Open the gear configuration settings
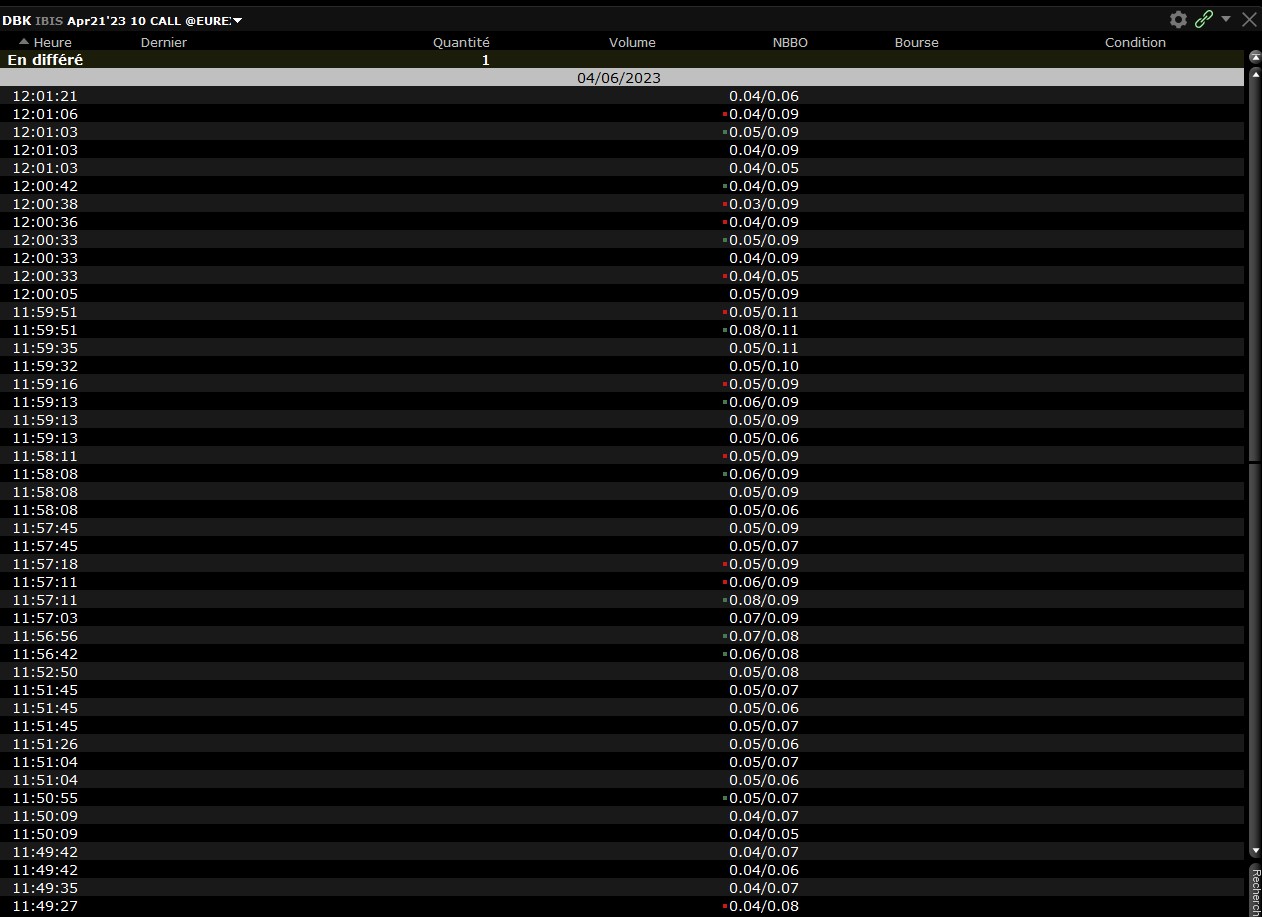 tap(1178, 19)
